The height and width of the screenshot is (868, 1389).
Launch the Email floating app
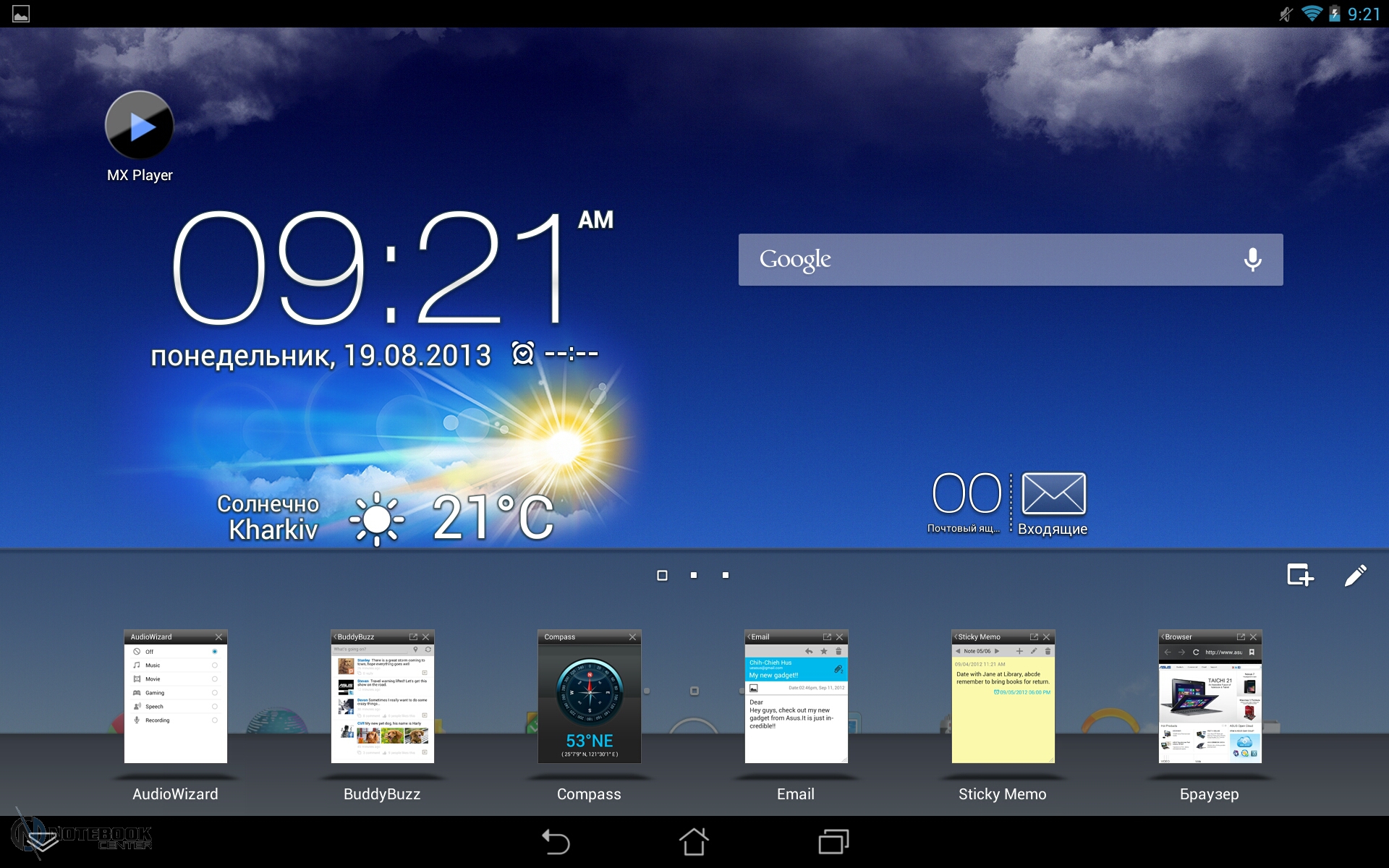[x=796, y=697]
